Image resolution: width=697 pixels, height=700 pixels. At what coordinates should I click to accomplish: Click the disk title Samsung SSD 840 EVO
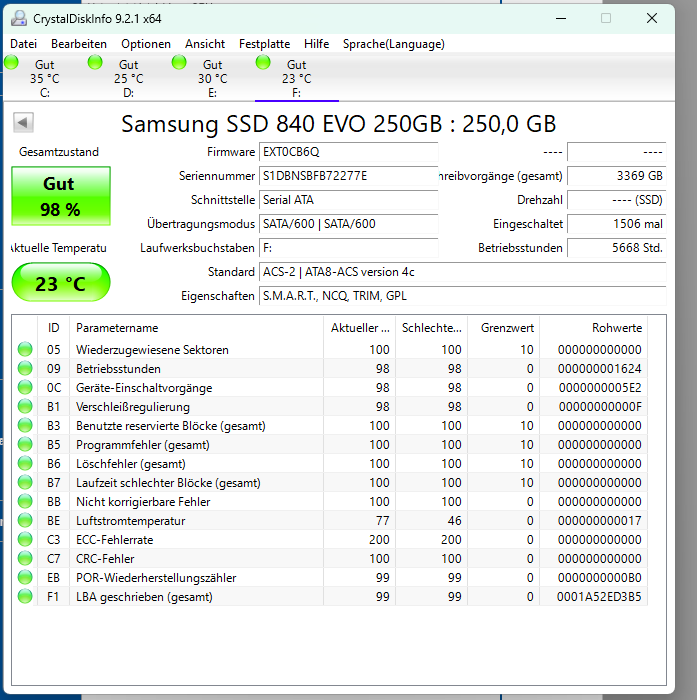(x=339, y=124)
